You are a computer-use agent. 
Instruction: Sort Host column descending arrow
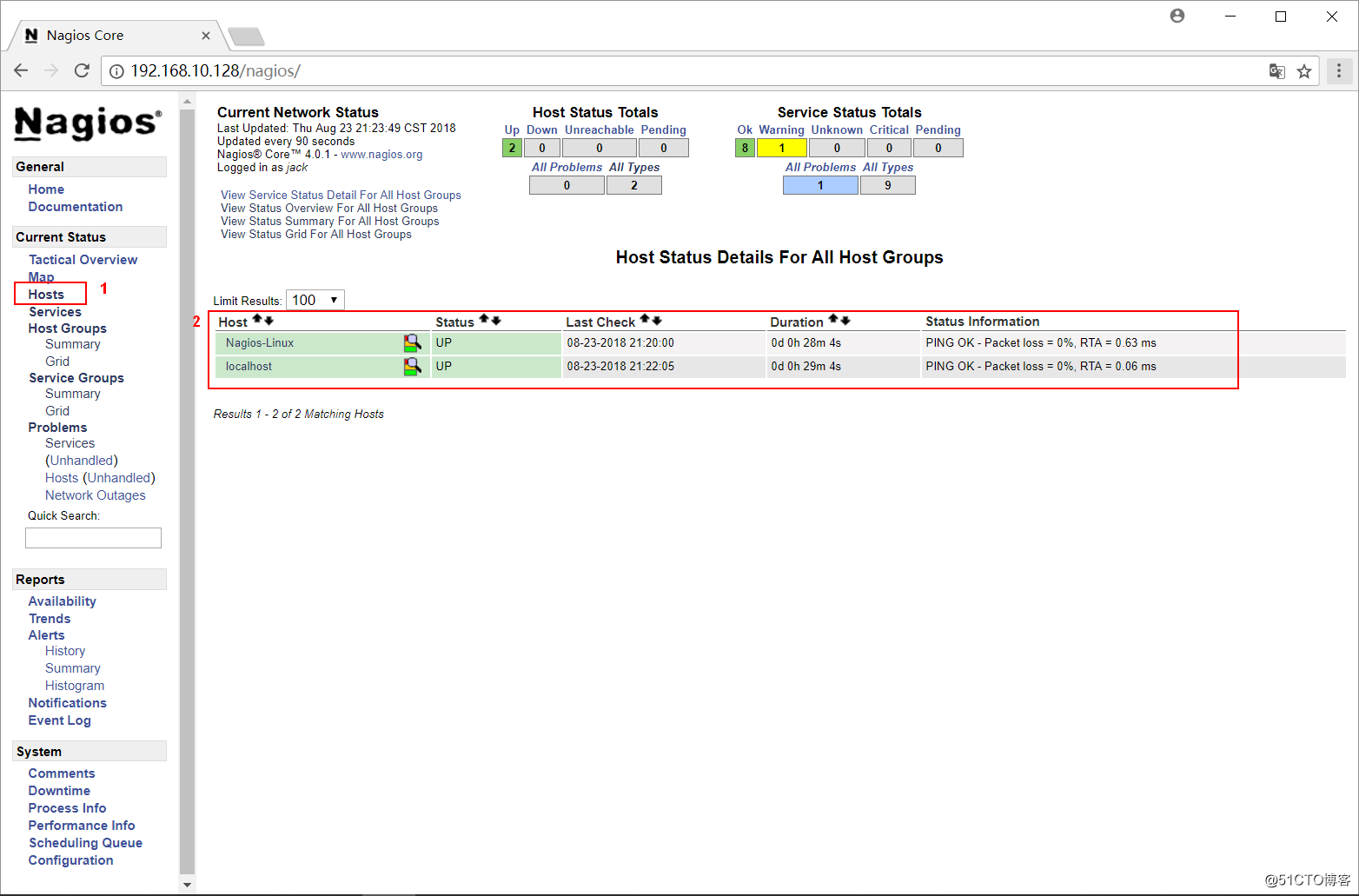tap(268, 321)
